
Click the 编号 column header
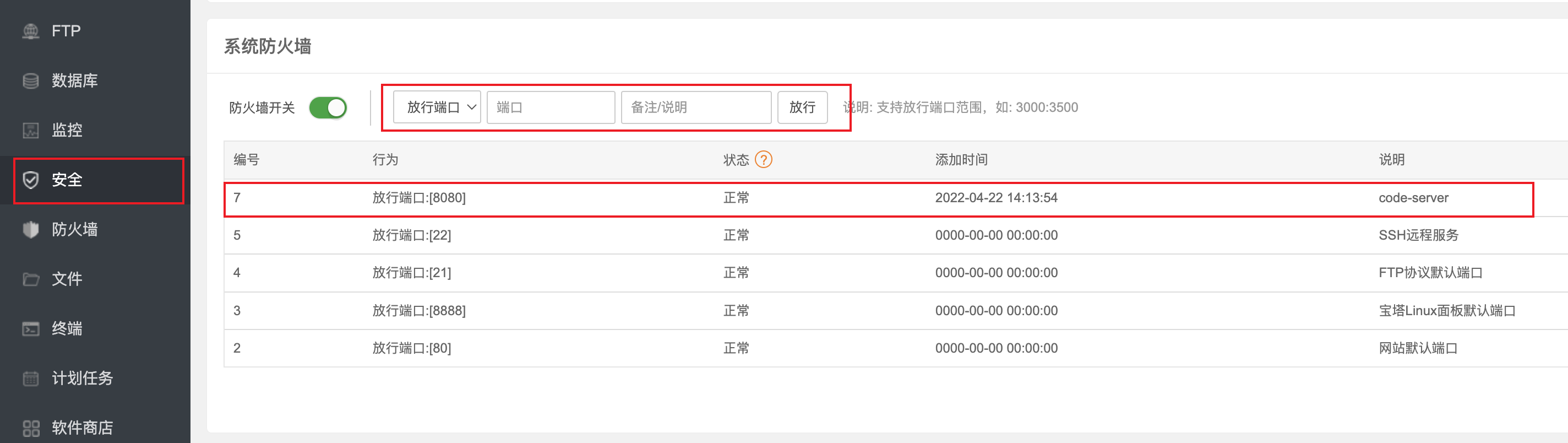(246, 160)
